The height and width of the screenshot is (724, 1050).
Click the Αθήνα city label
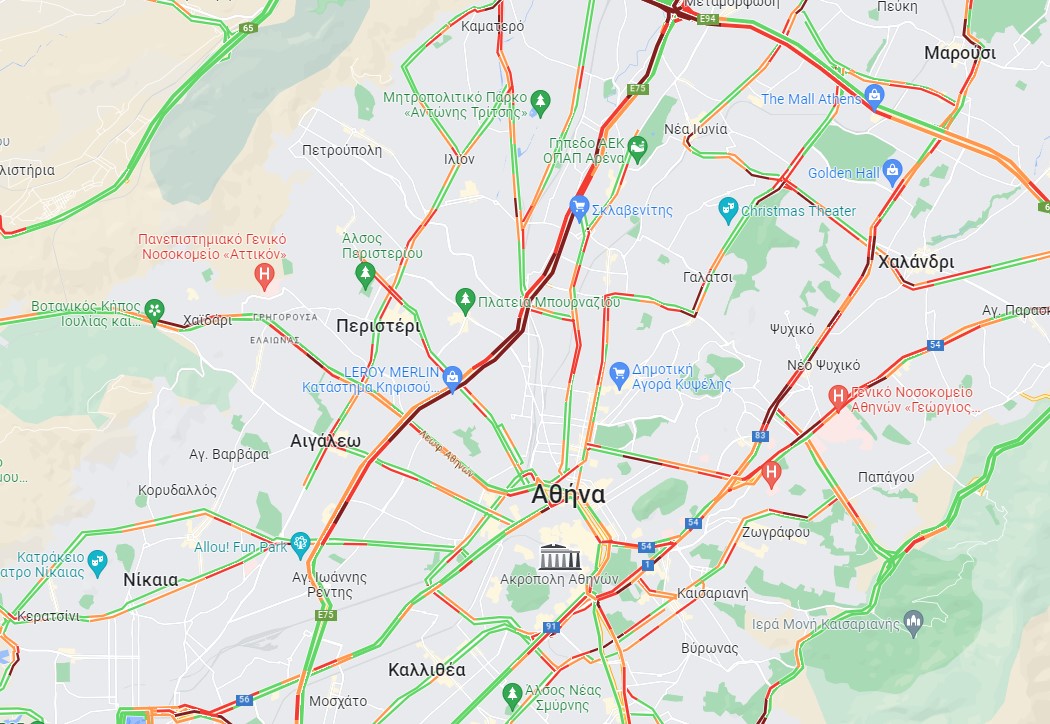(x=568, y=495)
